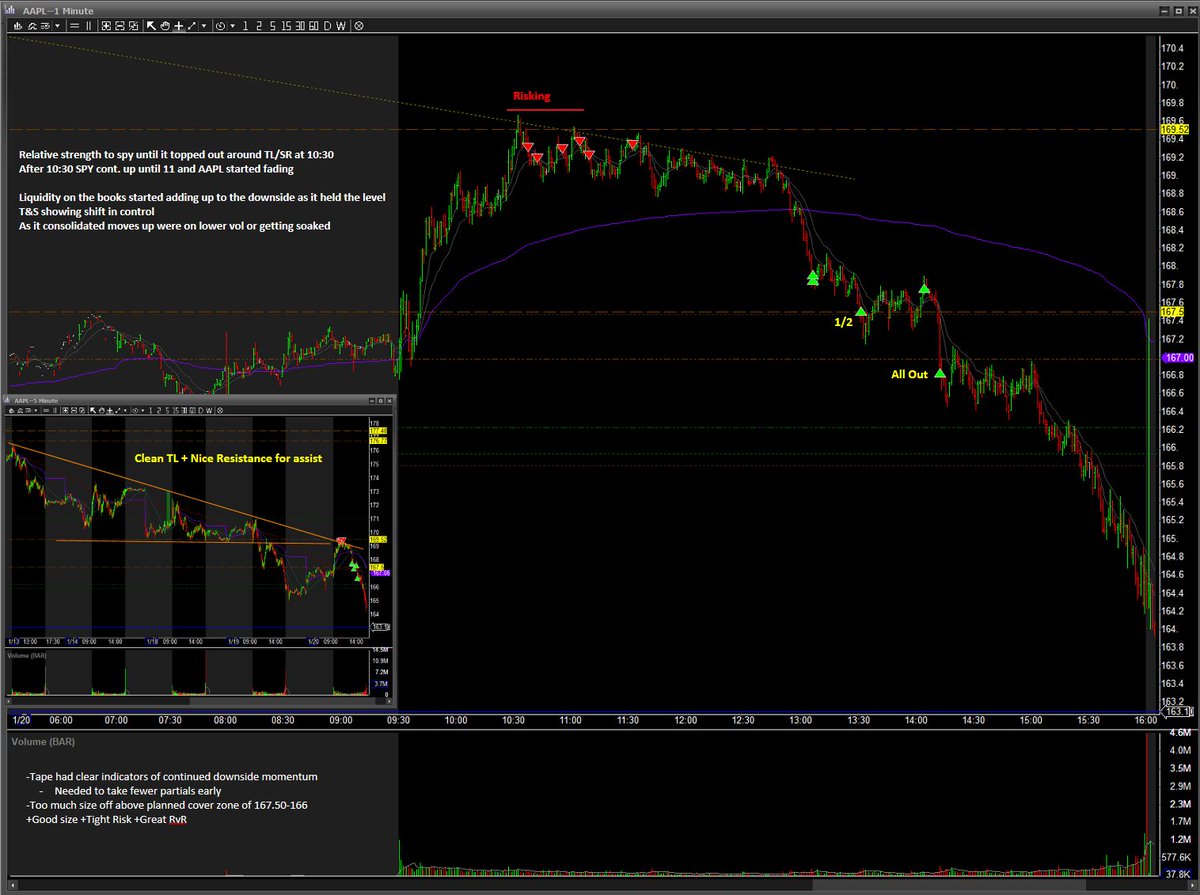Click first zoom-fit icon in 1 Minute toolbar
Screen dimensions: 1200x895
point(106,26)
